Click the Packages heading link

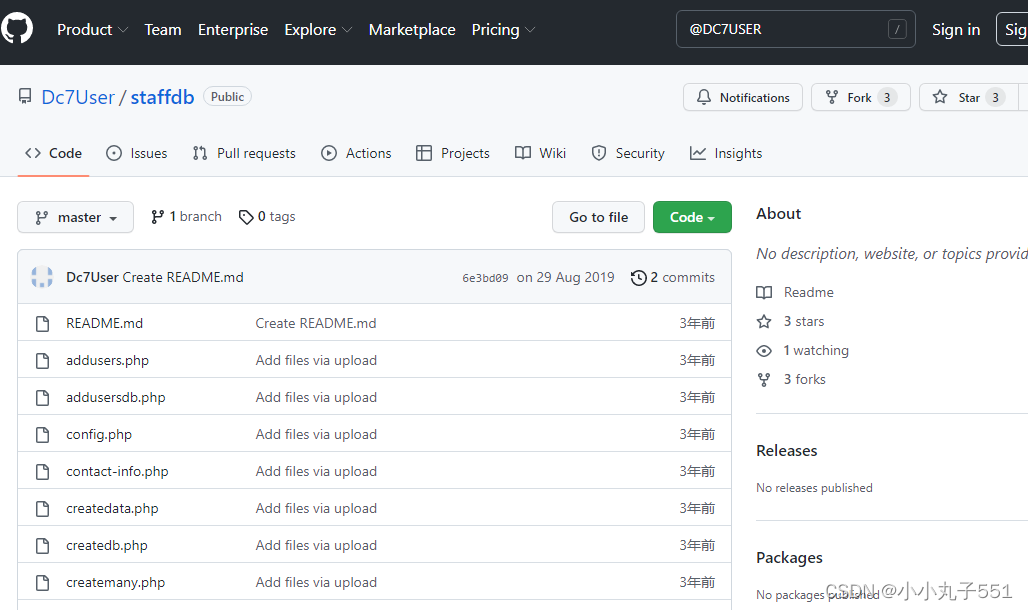click(789, 558)
